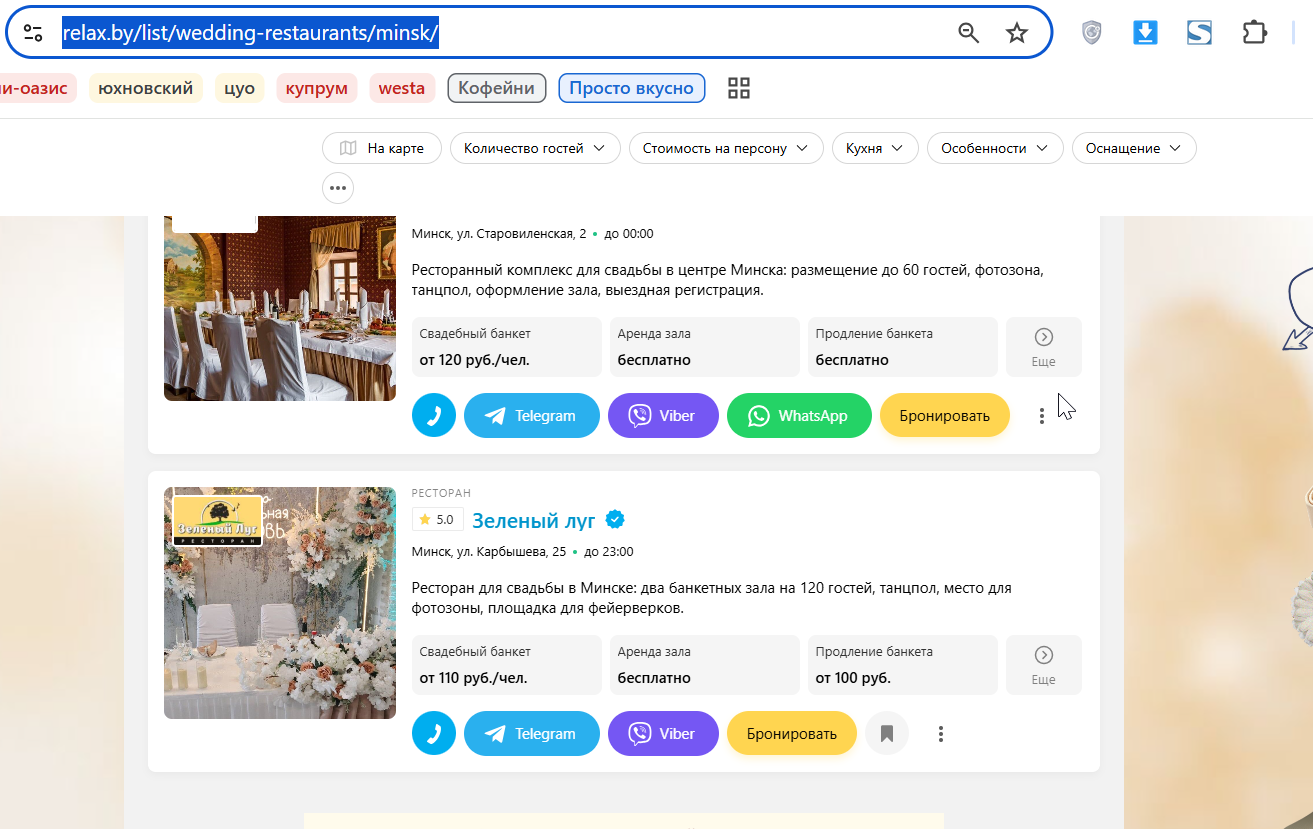Screen dimensions: 1313x829
Task: Call Зеленый луг via phone icon
Action: (x=434, y=733)
